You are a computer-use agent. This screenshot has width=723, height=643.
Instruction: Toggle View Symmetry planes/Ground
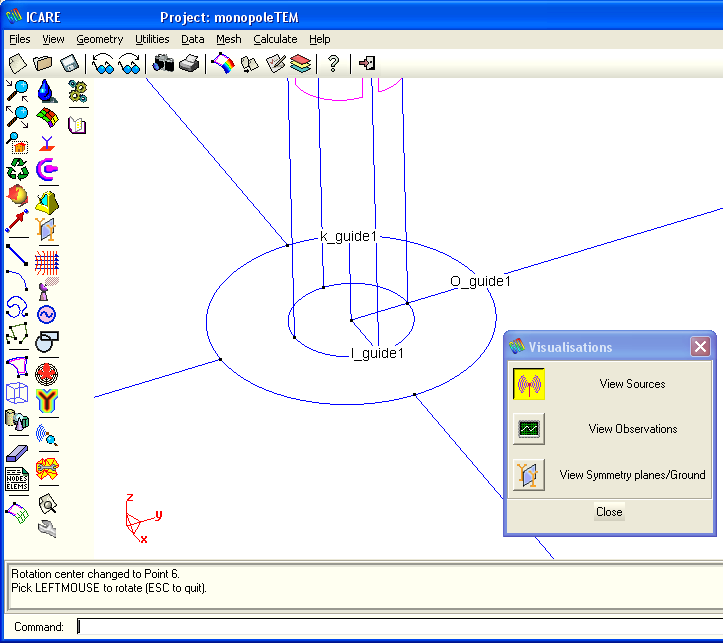pos(529,475)
